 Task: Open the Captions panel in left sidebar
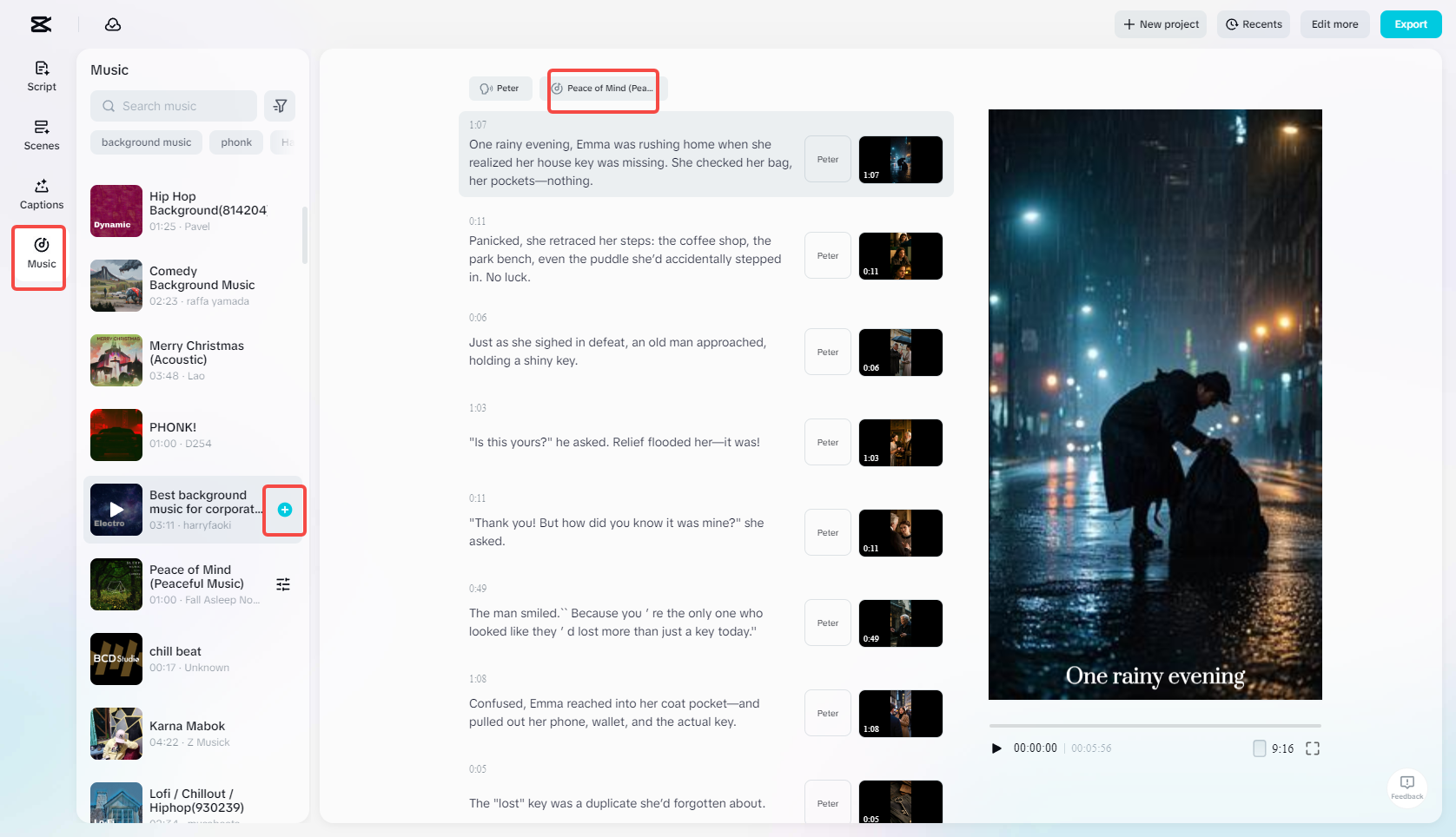(41, 194)
